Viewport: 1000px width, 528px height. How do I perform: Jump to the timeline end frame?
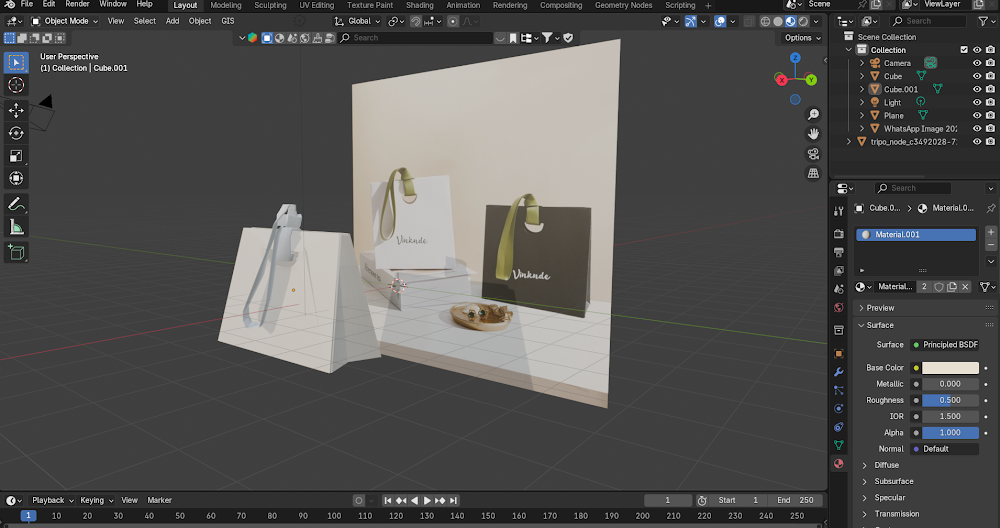pyautogui.click(x=453, y=501)
